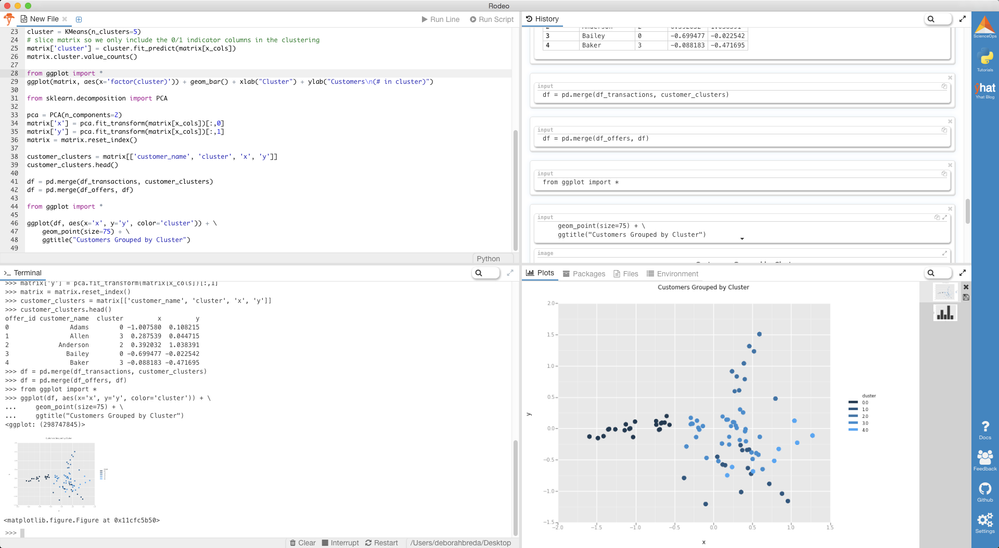Run the current line

coord(440,19)
